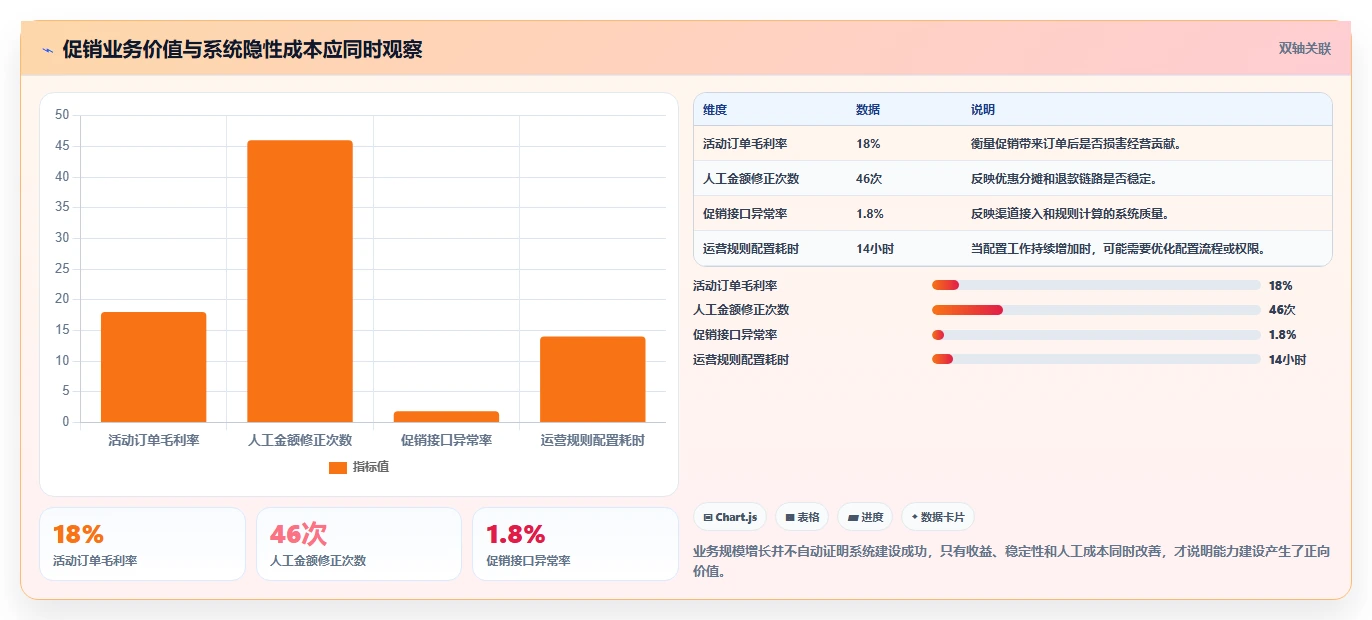1372x620 pixels.
Task: Click the 双轴关联 label in the header
Action: 1305,48
